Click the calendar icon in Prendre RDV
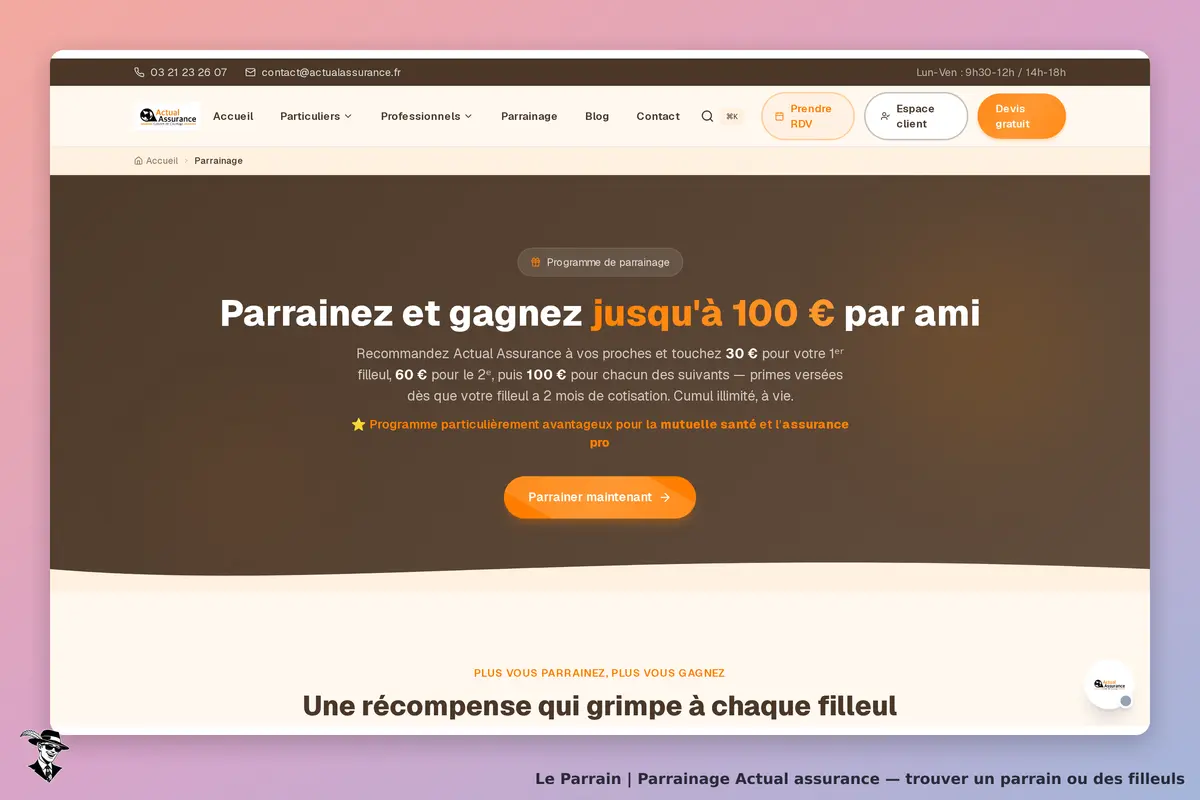Screen dimensions: 1200x800 pos(779,116)
